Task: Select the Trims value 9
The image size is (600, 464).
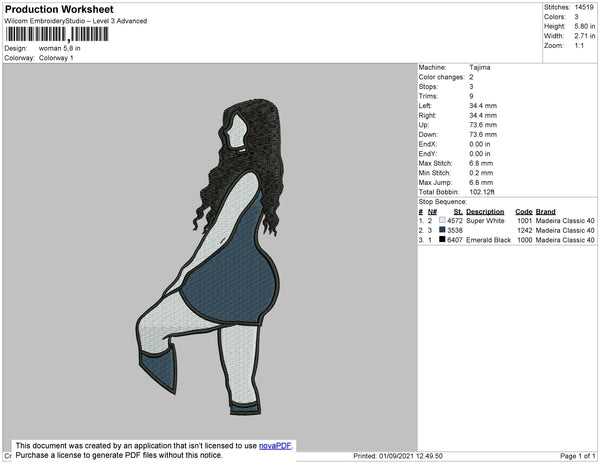Action: tap(471, 96)
